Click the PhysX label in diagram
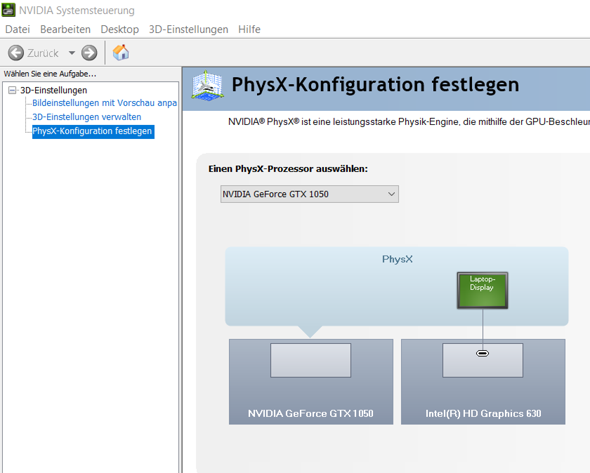590x473 pixels. [x=397, y=259]
